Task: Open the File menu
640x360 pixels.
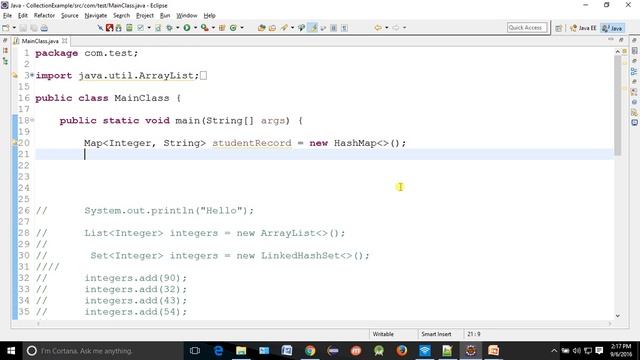Action: click(7, 16)
